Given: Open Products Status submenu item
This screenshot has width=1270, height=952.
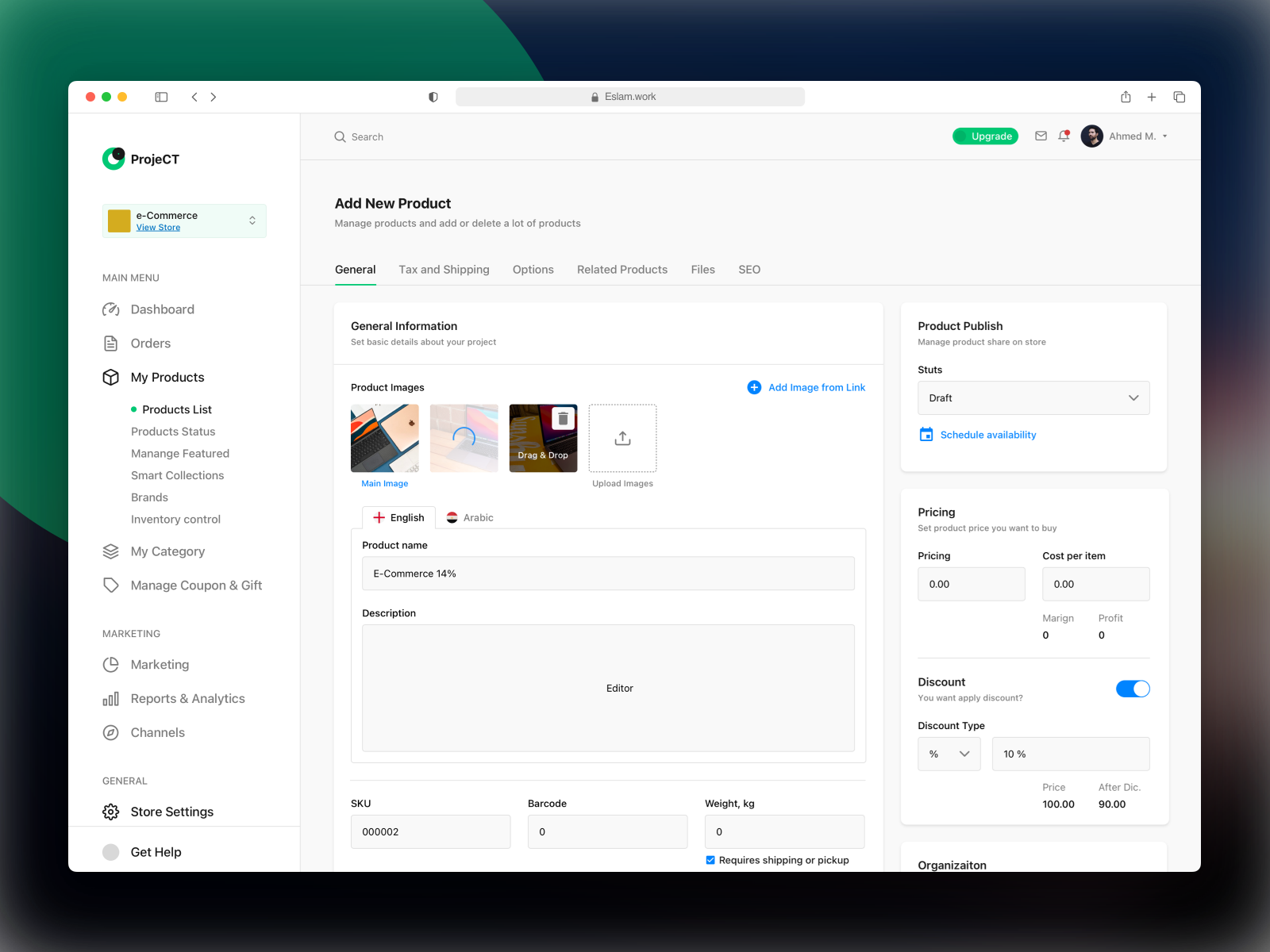Looking at the screenshot, I should [x=173, y=432].
